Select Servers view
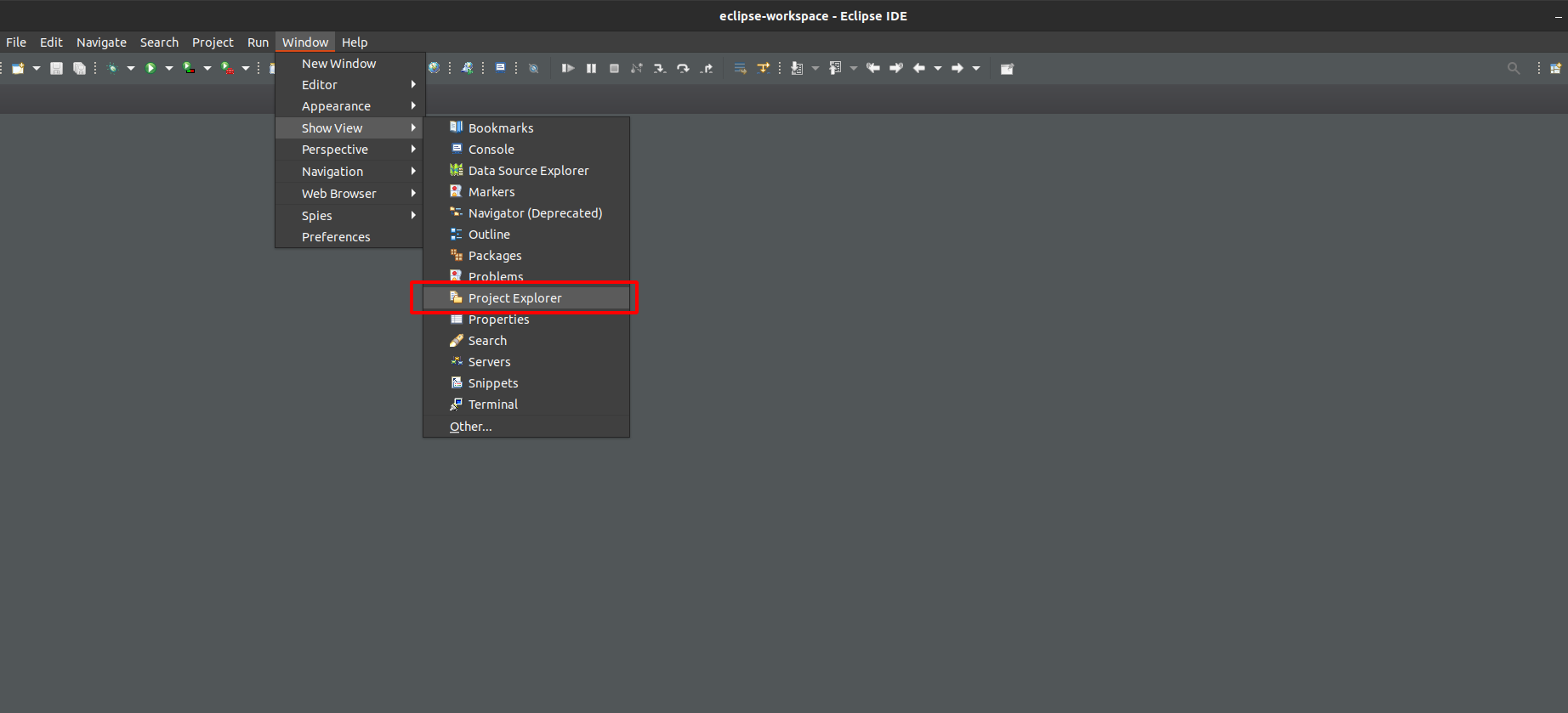The image size is (1568, 713). click(526, 362)
